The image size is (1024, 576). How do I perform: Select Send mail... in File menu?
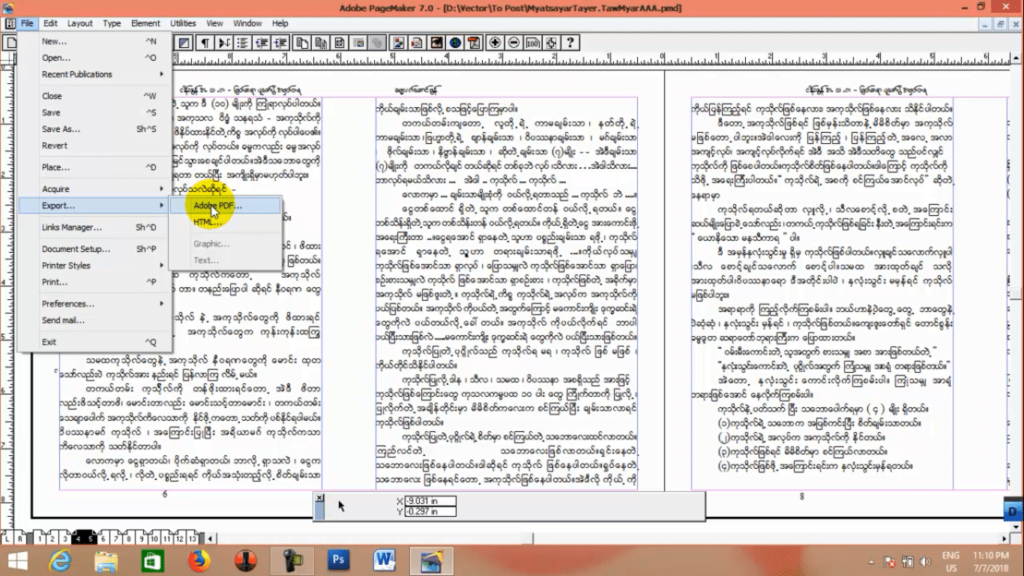click(x=95, y=320)
